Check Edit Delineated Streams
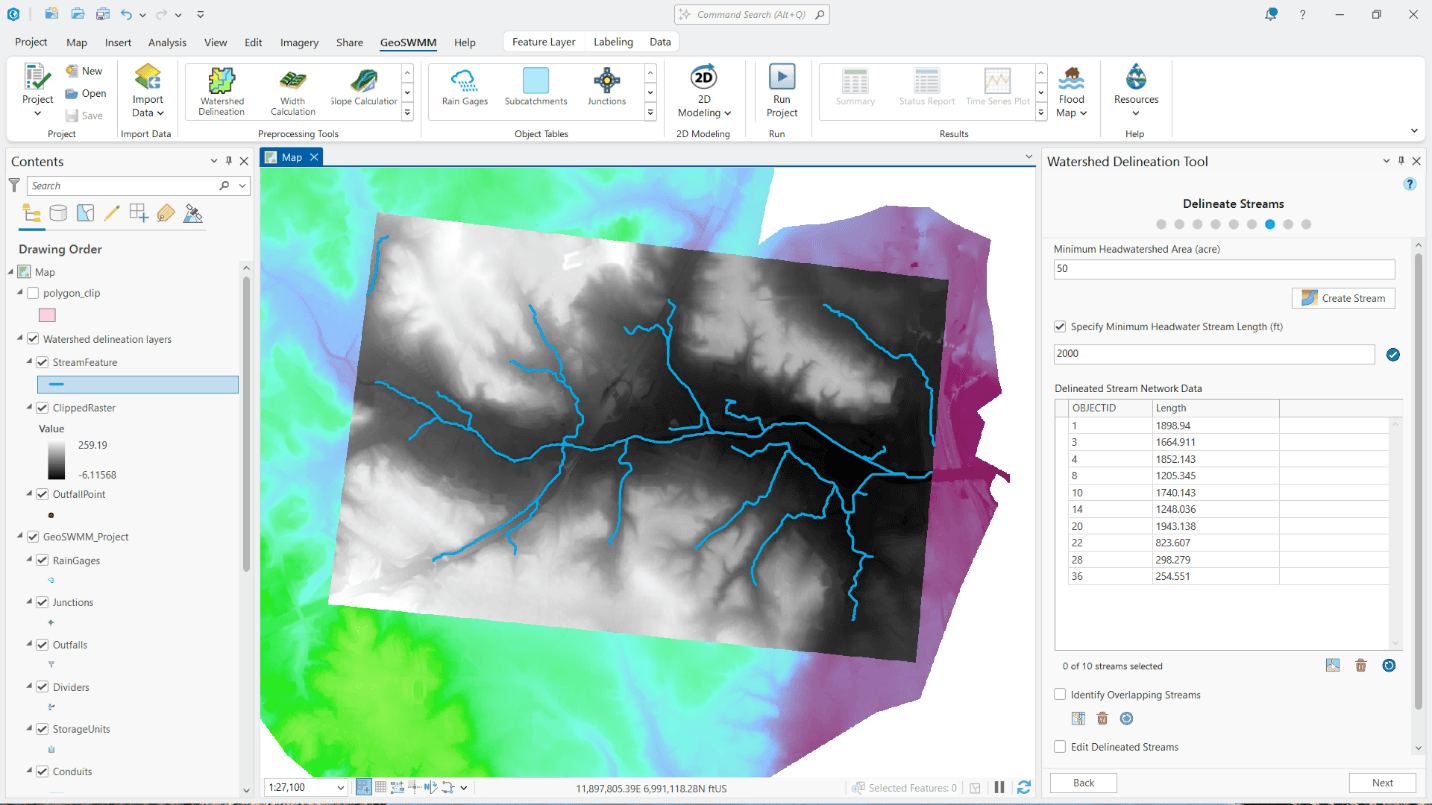Screen dimensions: 1432x805 pos(1062,746)
